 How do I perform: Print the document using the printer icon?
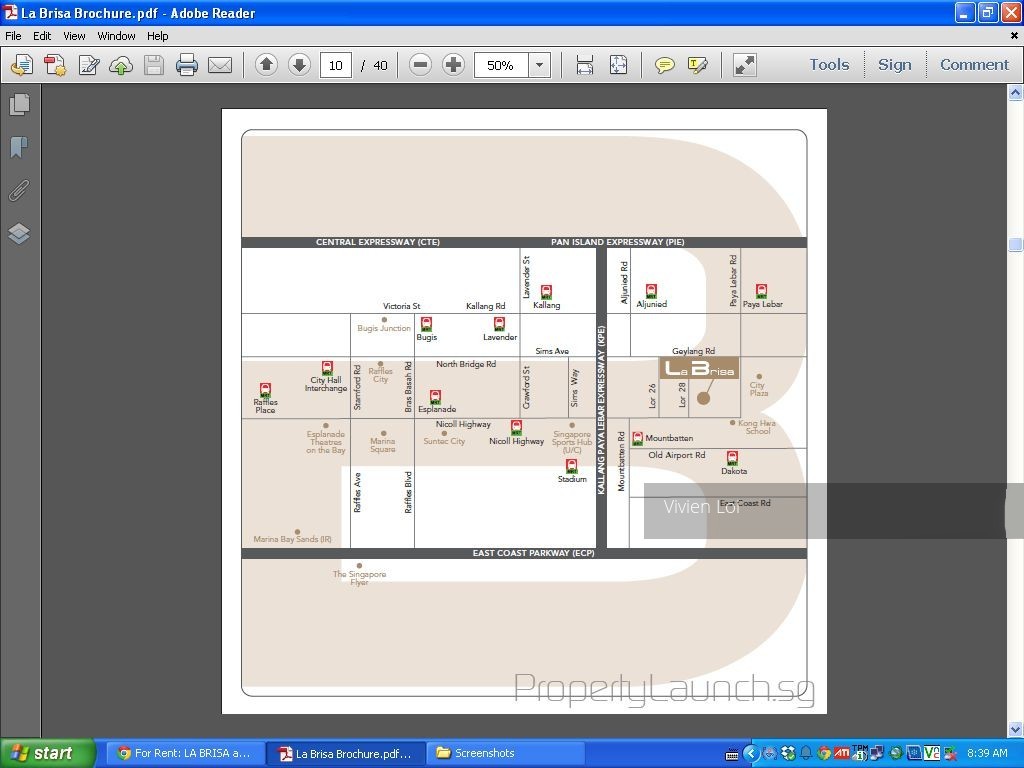coord(187,65)
